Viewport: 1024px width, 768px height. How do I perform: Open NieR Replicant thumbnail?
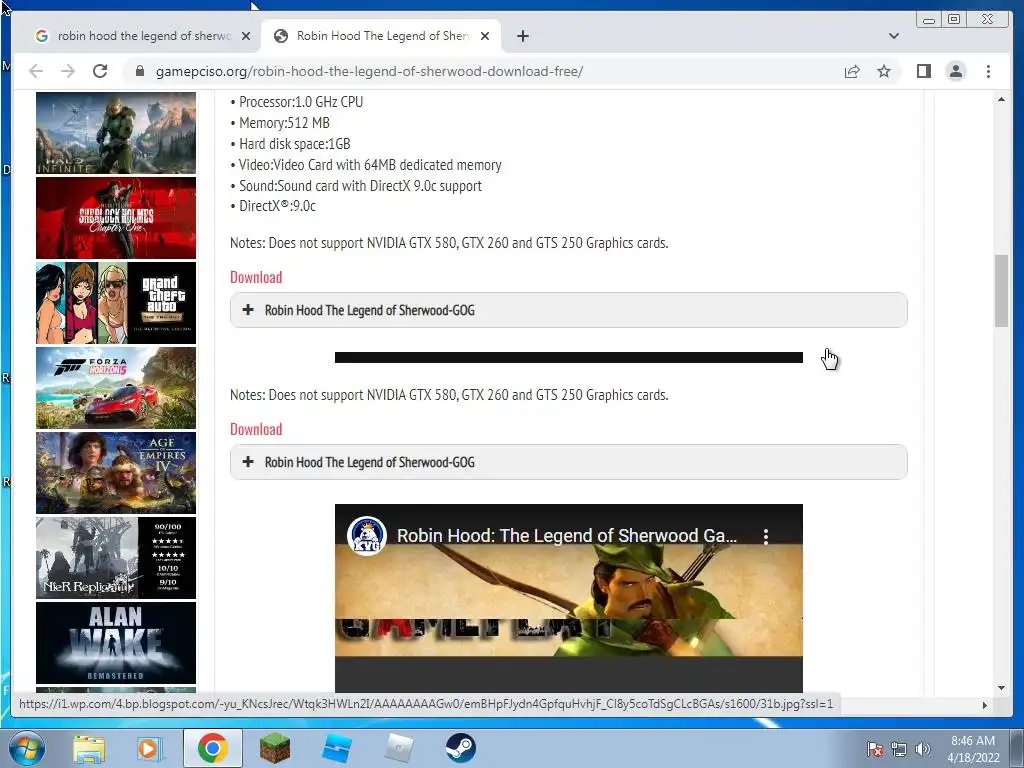pyautogui.click(x=116, y=558)
